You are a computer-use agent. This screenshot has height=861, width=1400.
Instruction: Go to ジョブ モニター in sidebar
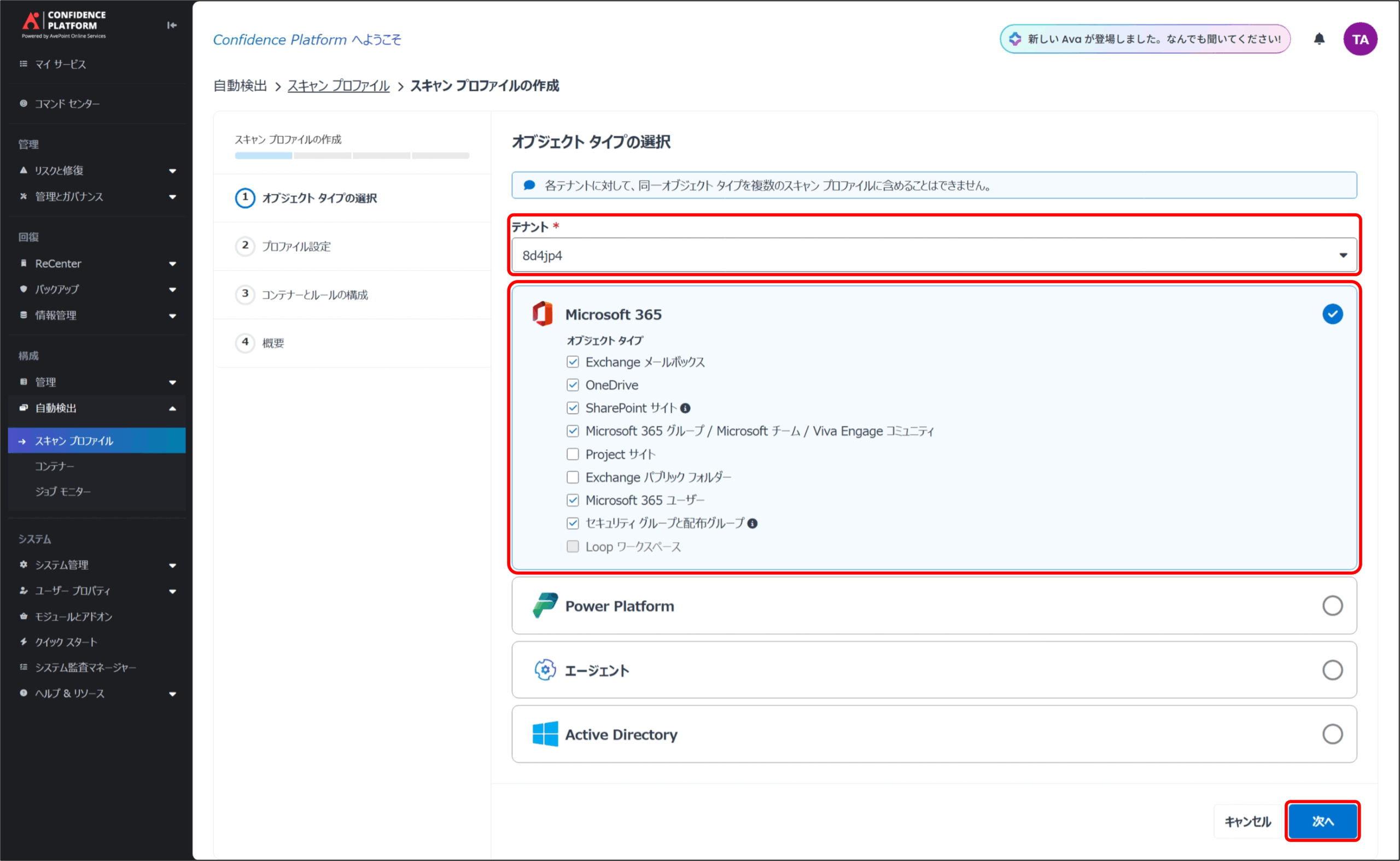(x=63, y=491)
